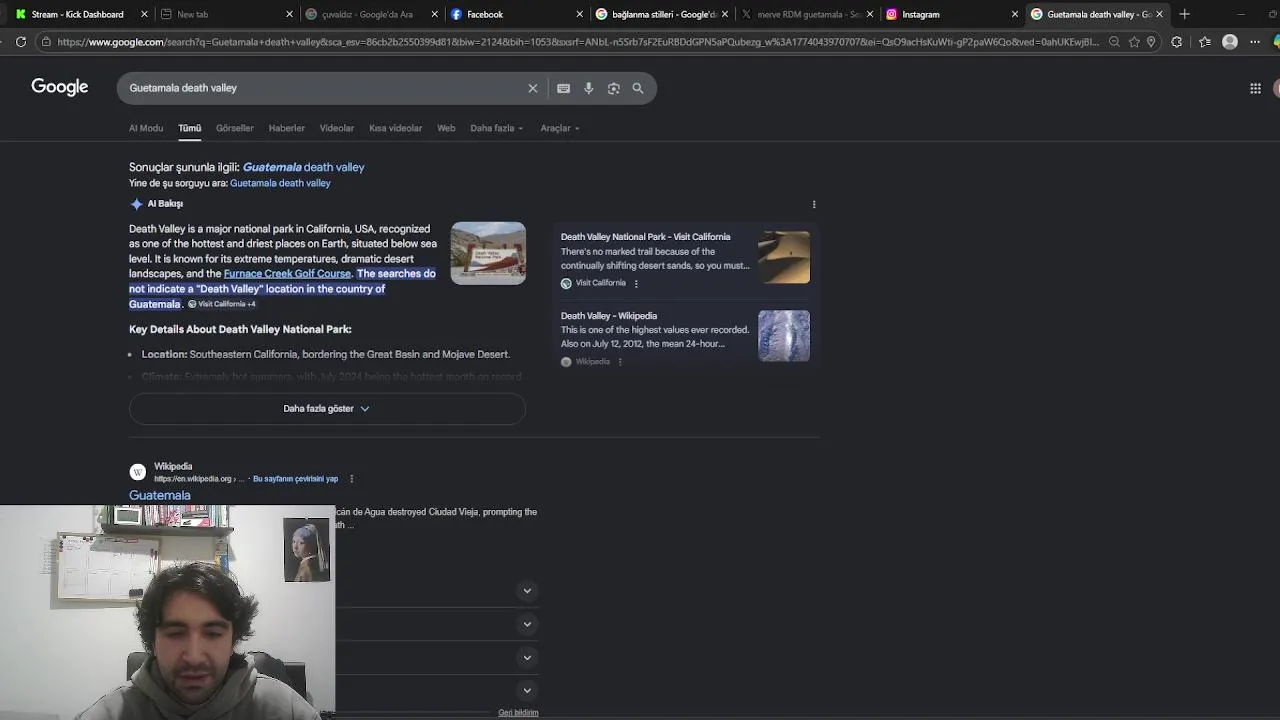Viewport: 1280px width, 720px height.
Task: Click the location permission icon in address bar
Action: coord(1151,42)
